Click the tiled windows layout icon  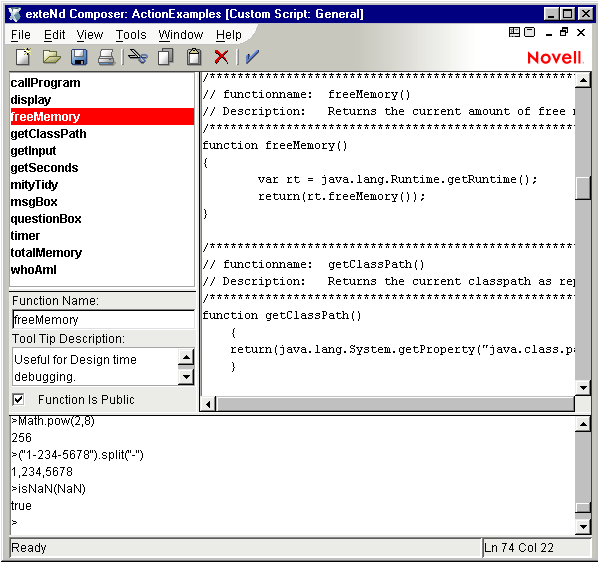(514, 32)
